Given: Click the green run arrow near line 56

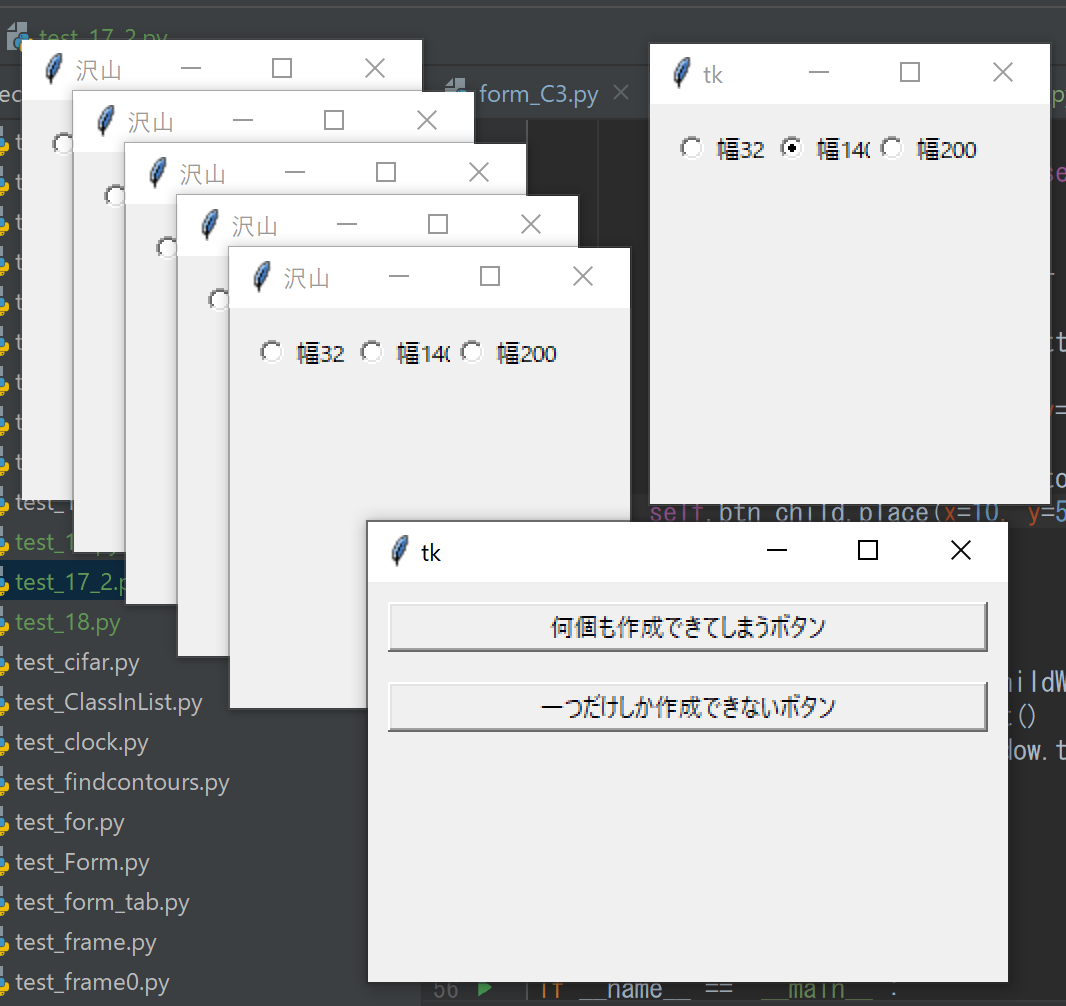Looking at the screenshot, I should (484, 988).
